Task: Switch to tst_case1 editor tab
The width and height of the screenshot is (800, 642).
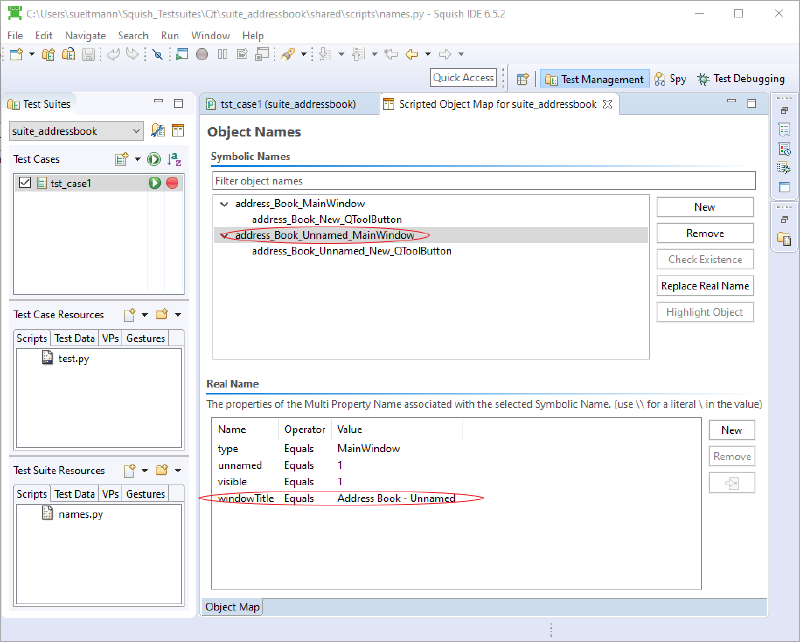Action: click(x=287, y=104)
